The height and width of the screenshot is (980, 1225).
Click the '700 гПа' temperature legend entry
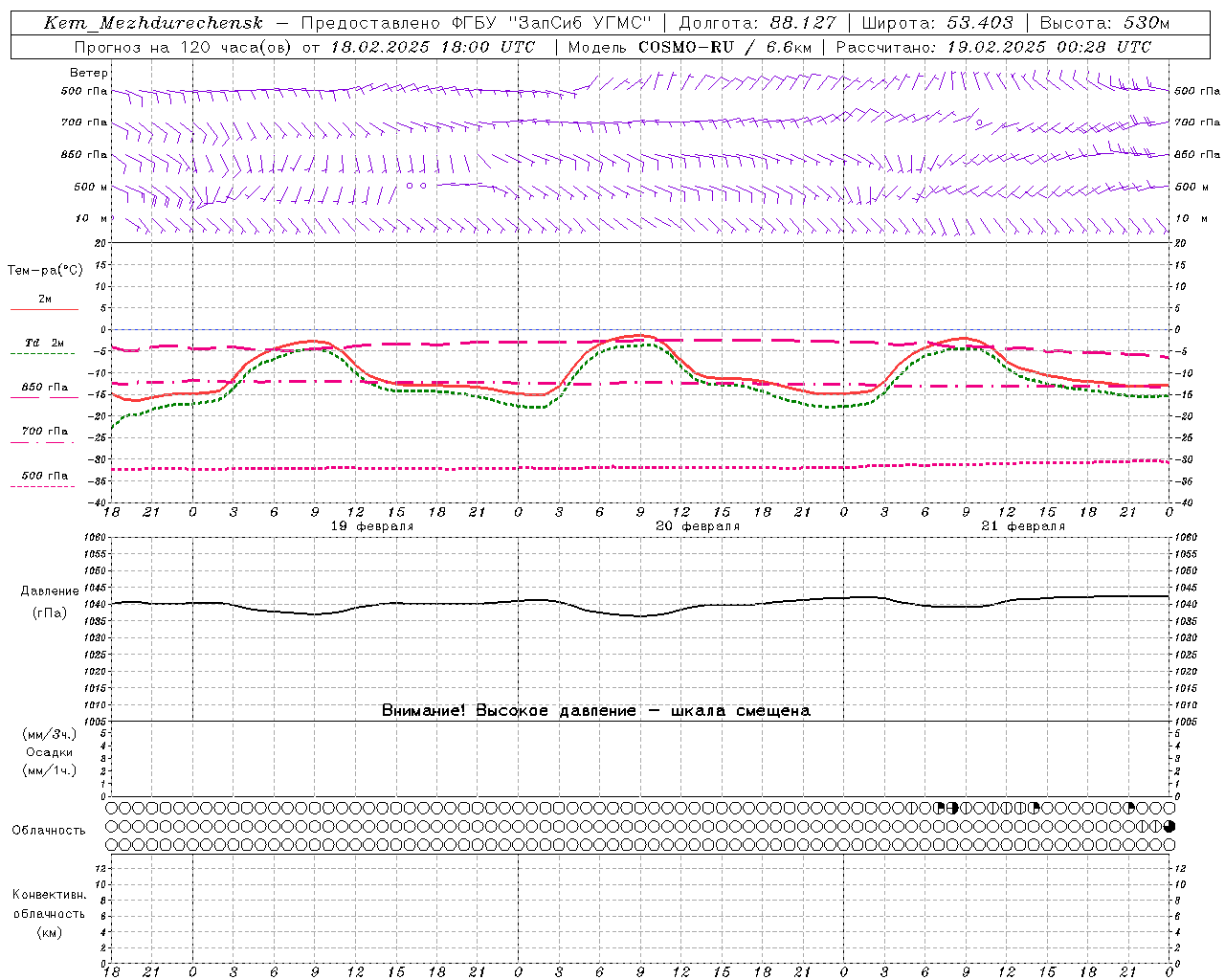click(45, 431)
